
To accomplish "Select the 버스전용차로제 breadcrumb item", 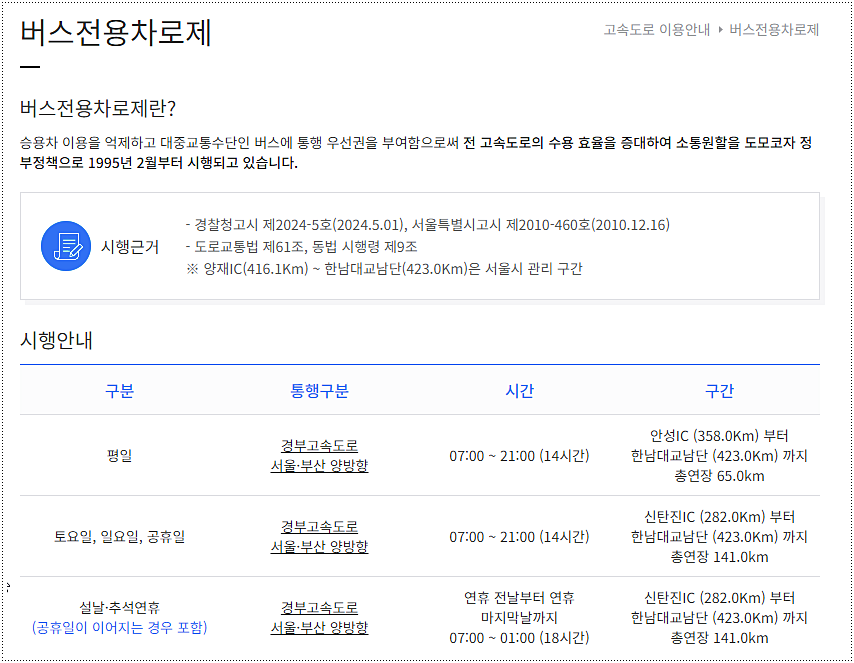I will click(774, 30).
